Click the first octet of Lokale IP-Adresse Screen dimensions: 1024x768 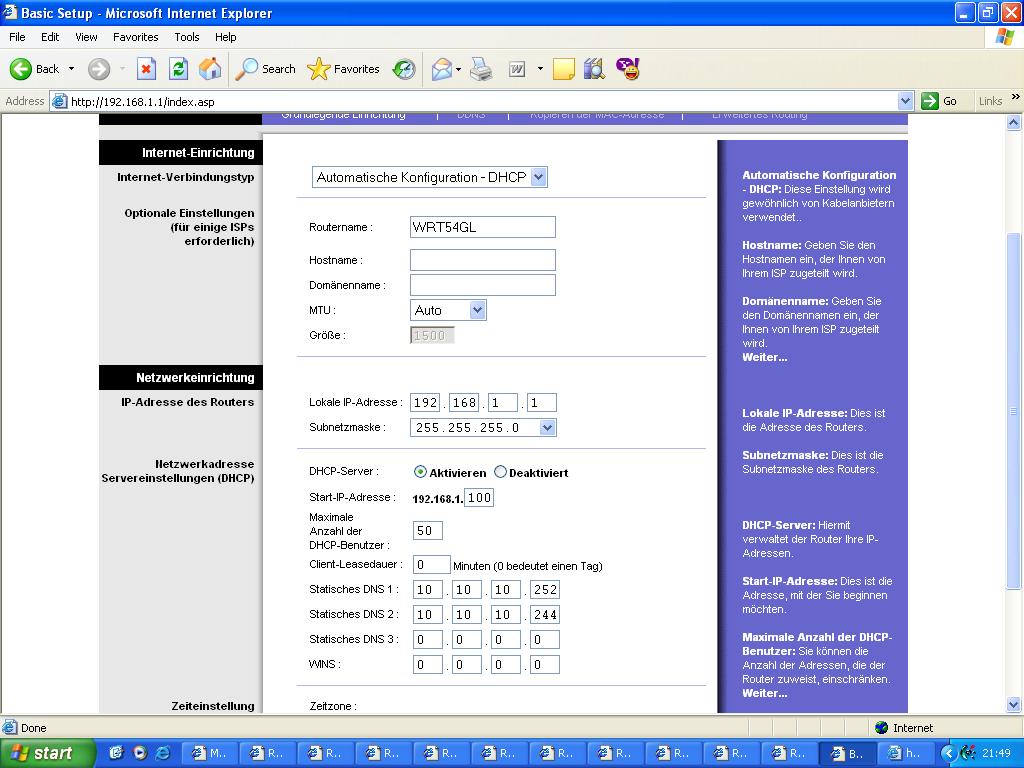(425, 402)
